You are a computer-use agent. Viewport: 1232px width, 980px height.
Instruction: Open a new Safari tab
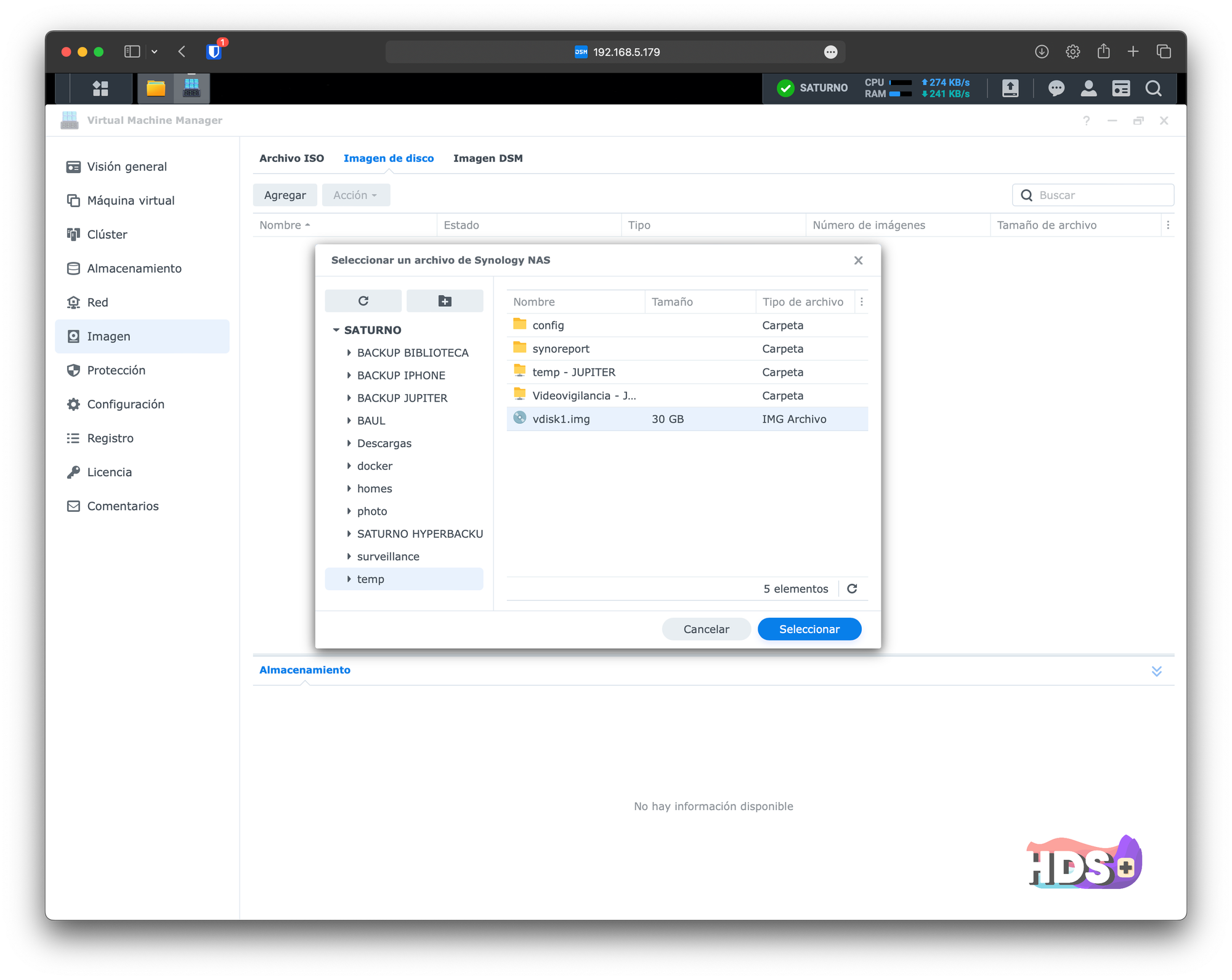click(1133, 52)
